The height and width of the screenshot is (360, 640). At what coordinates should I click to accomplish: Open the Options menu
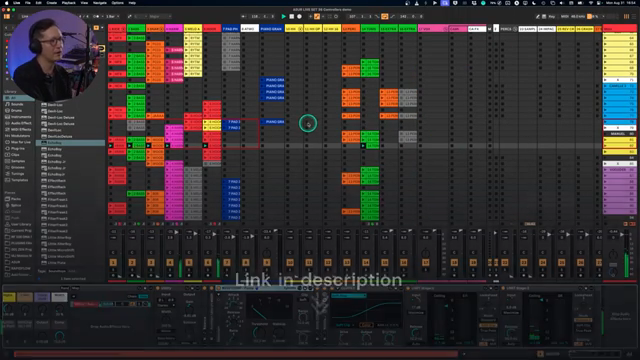pos(118,3)
